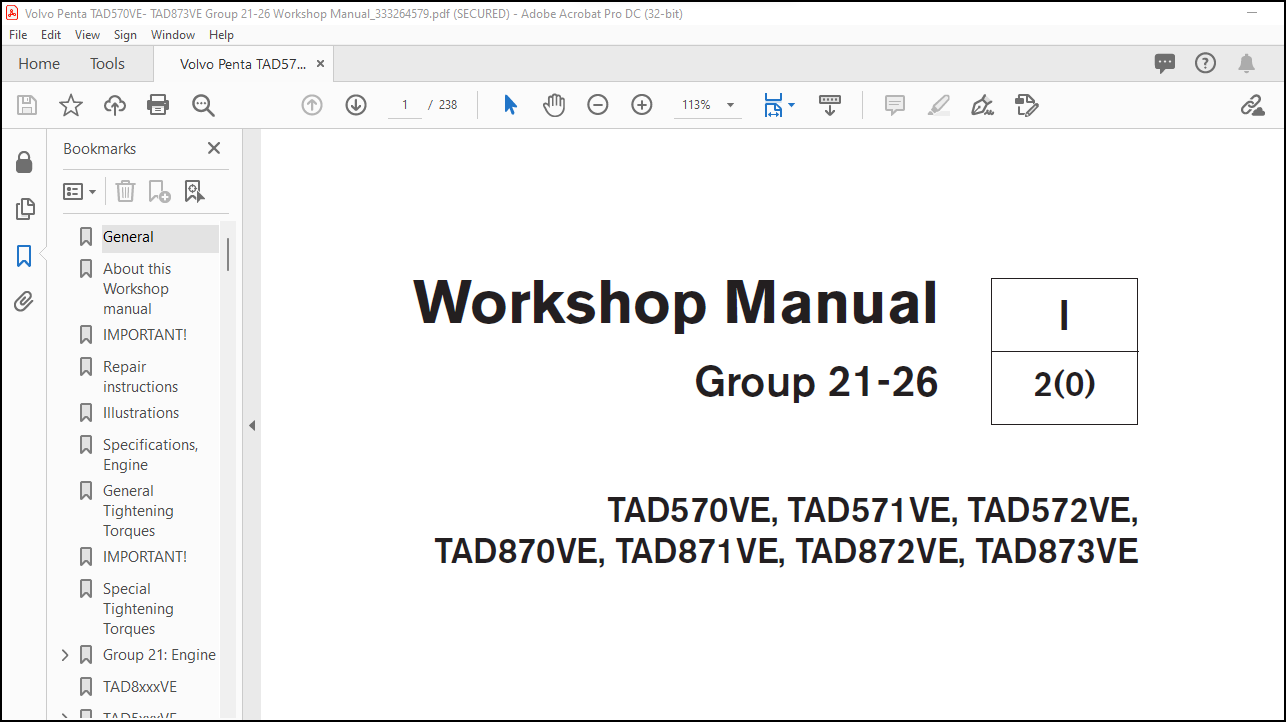Open the Fill and Sign pen tool
The width and height of the screenshot is (1286, 722).
pos(982,105)
